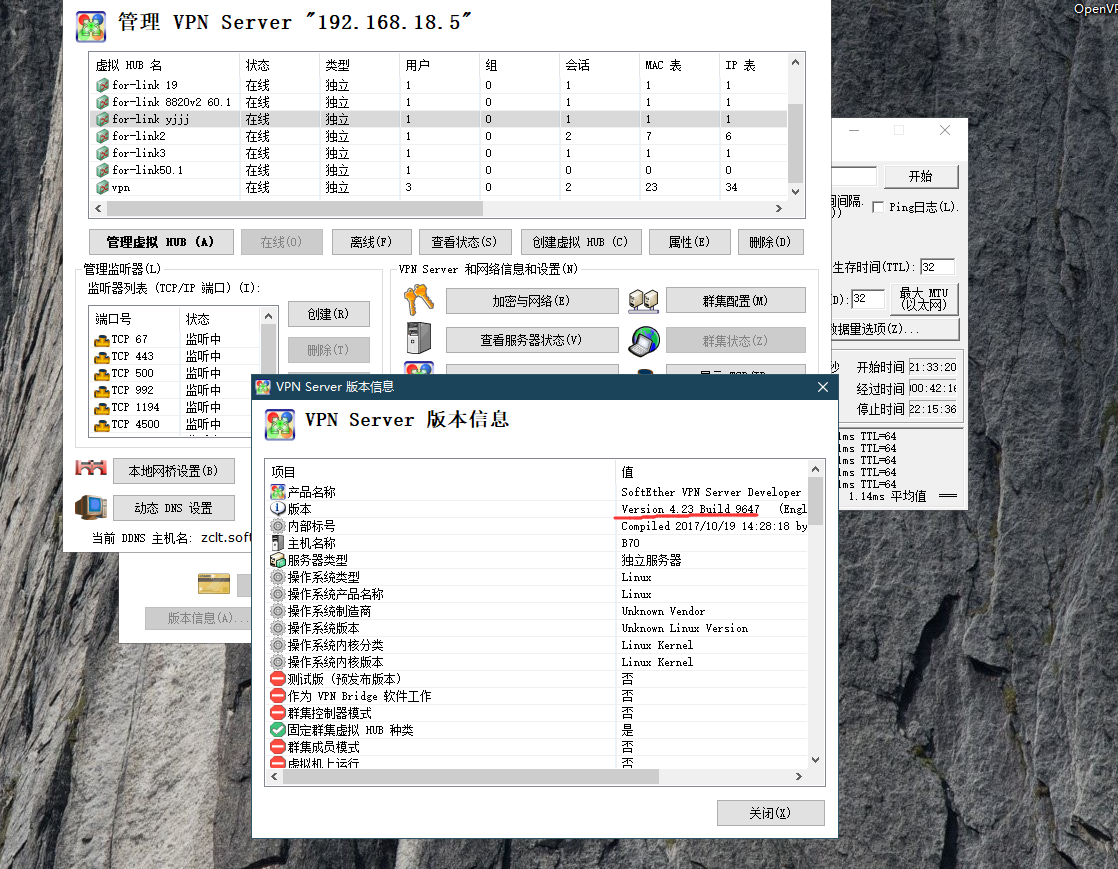Click the computer icon beside 动态 DNS 设置
Image resolution: width=1118 pixels, height=869 pixels.
[91, 507]
